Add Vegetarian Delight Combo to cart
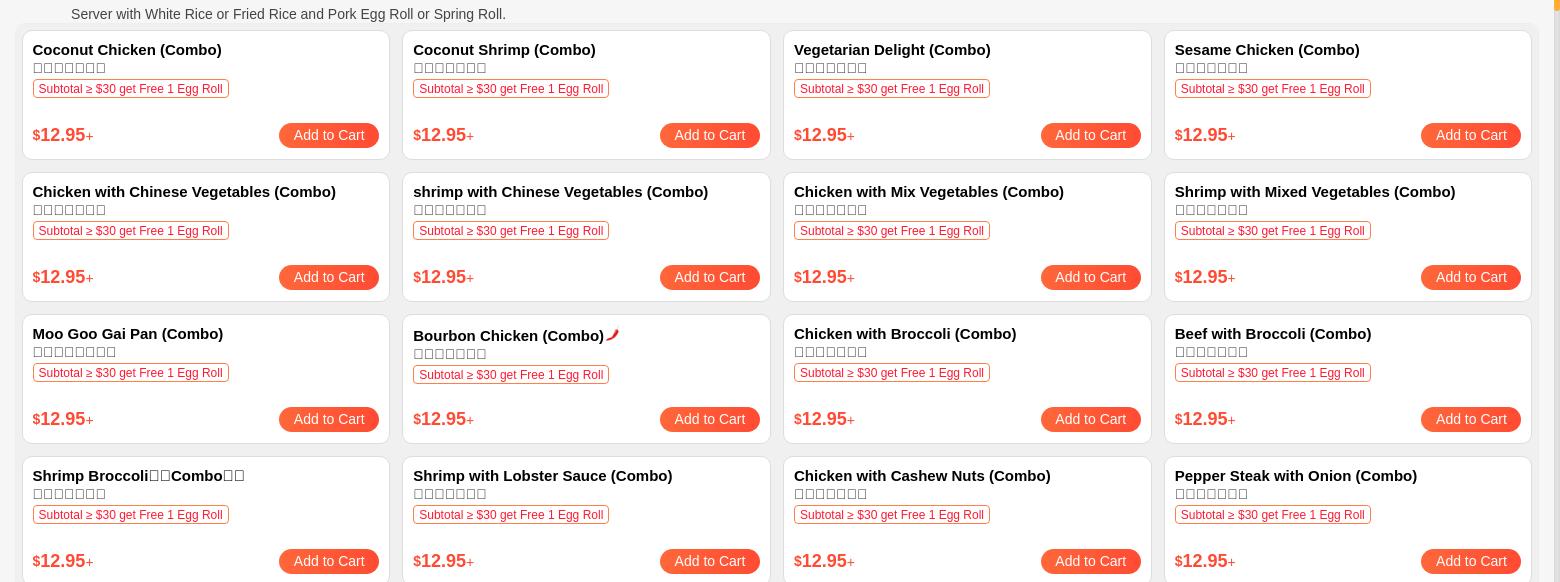This screenshot has width=1560, height=582. coord(1090,135)
